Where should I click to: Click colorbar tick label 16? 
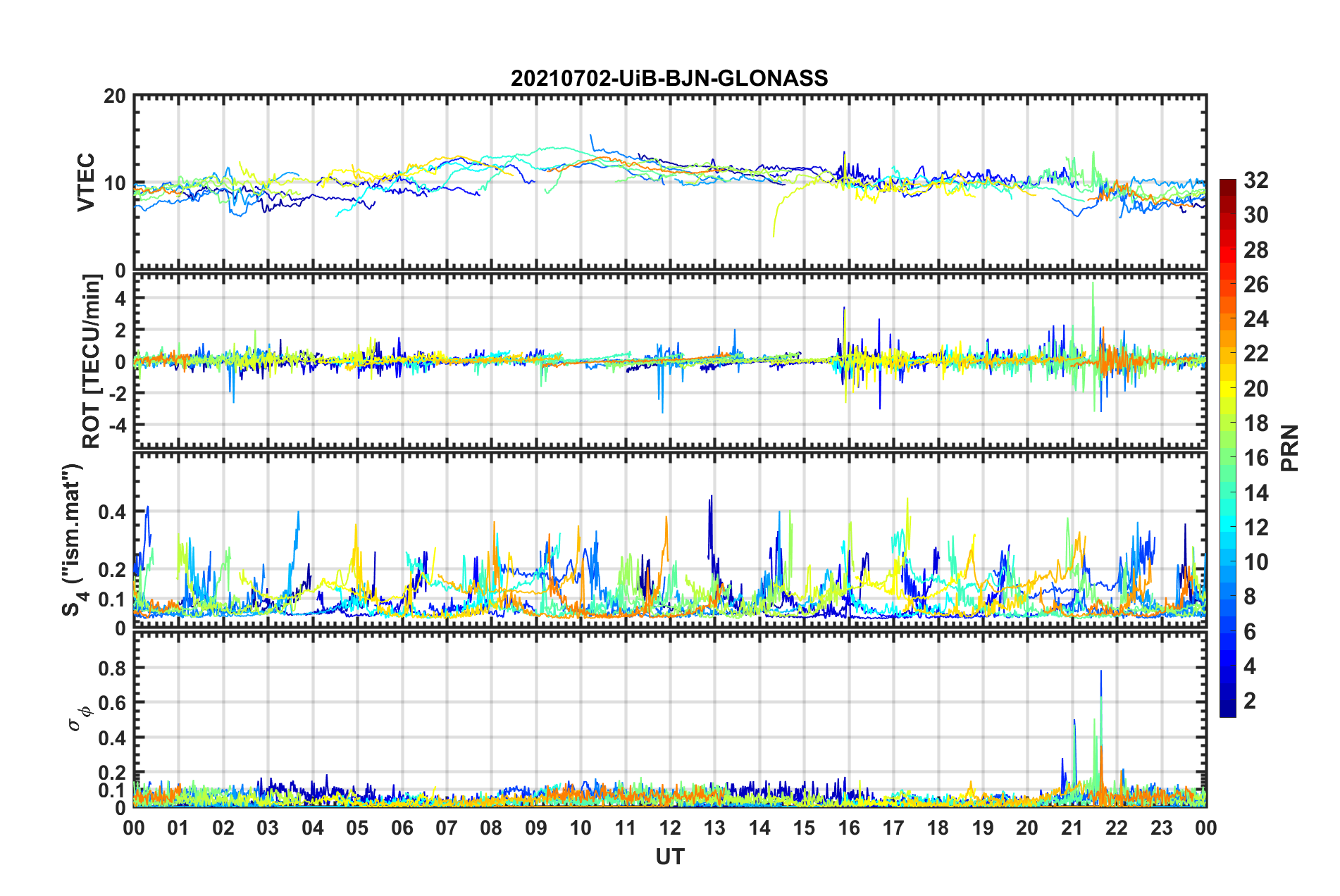1255,458
